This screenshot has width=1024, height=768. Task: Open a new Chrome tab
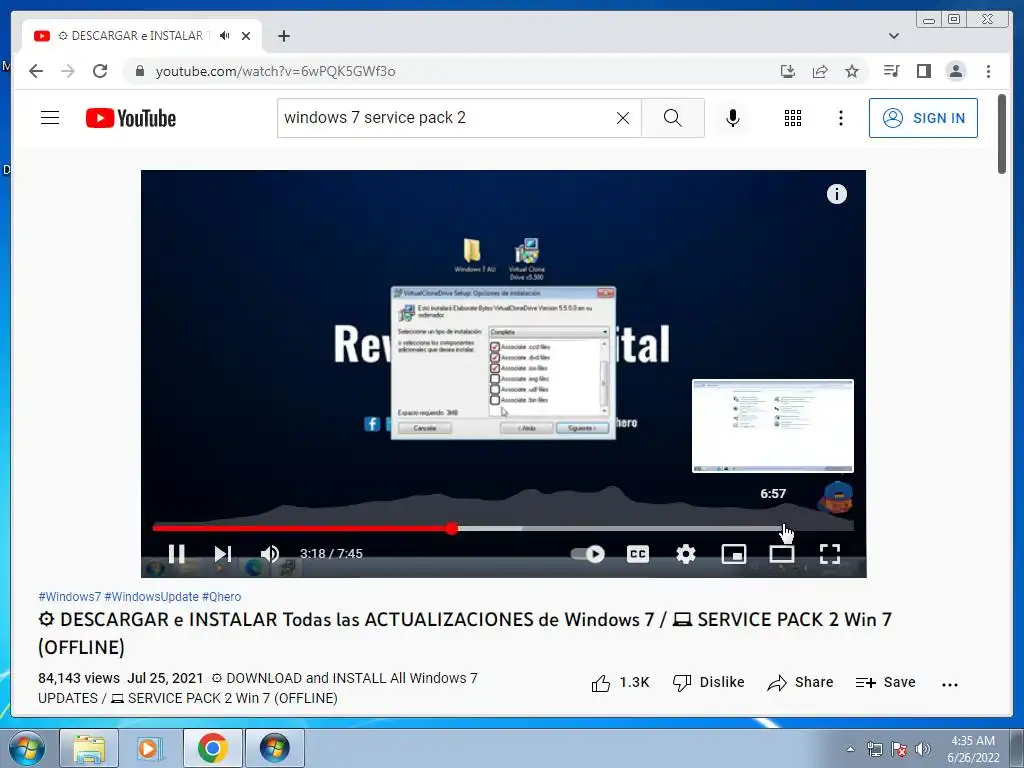[283, 36]
